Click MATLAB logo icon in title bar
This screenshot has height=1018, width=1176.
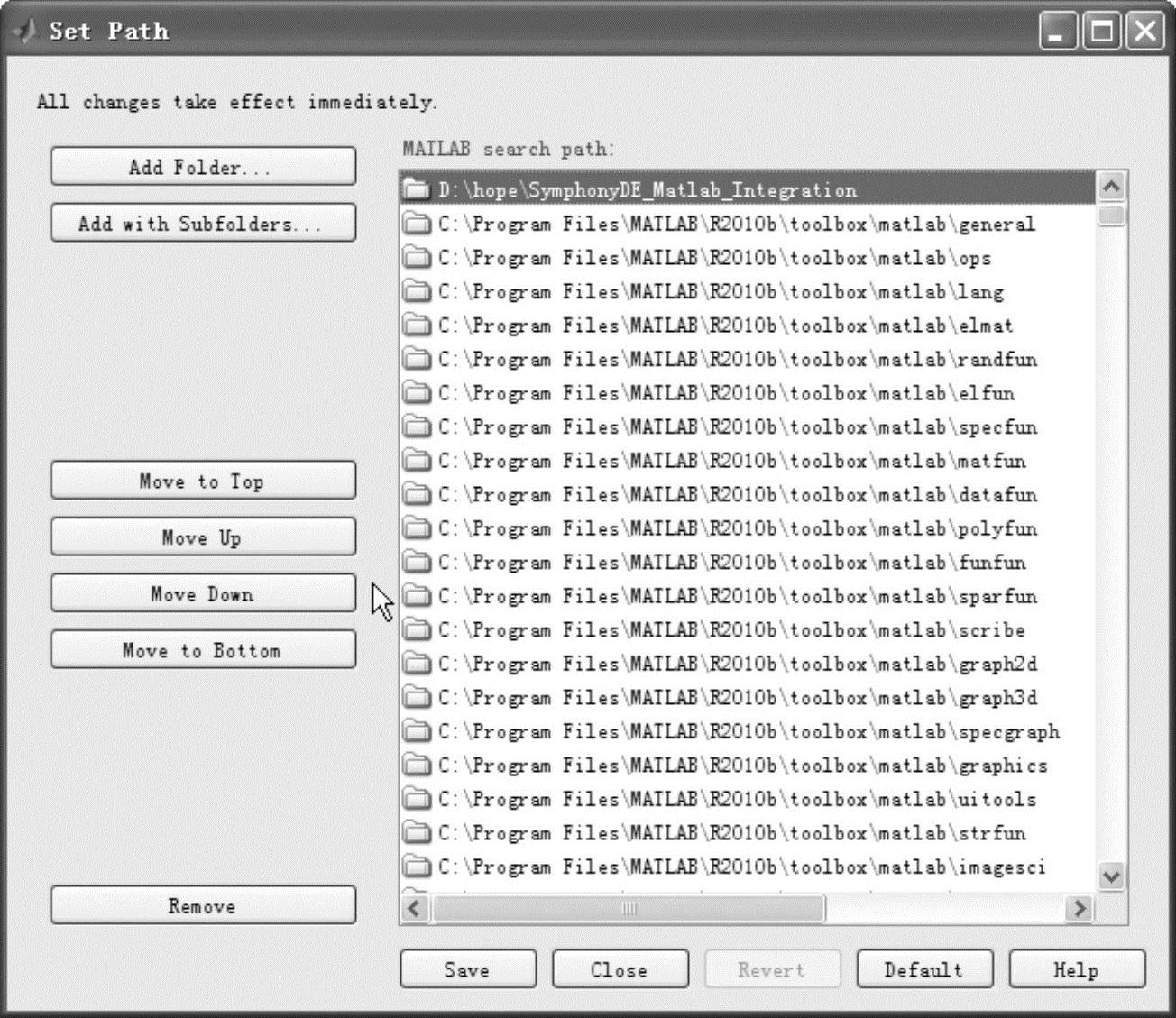point(24,32)
